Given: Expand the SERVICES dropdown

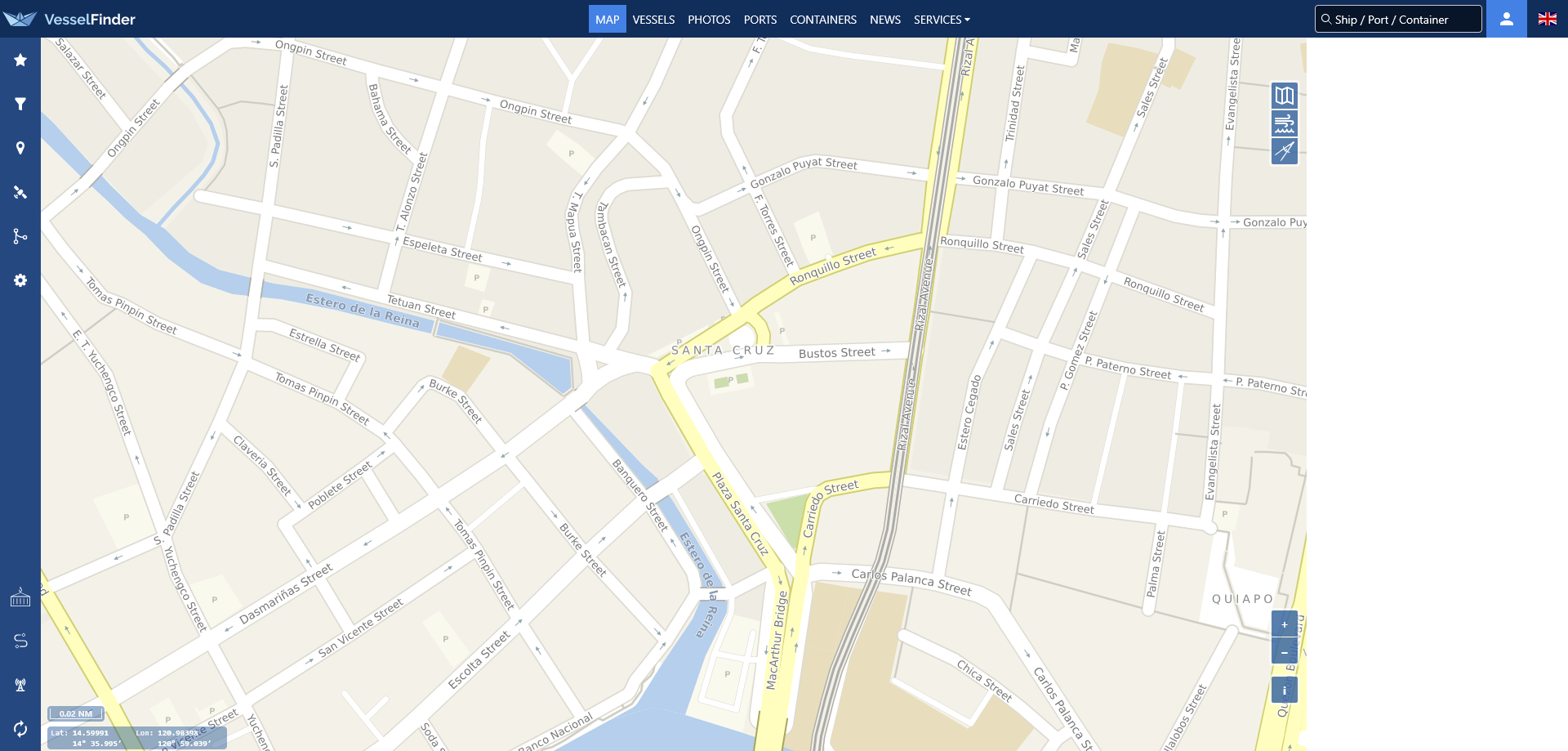Looking at the screenshot, I should point(942,20).
